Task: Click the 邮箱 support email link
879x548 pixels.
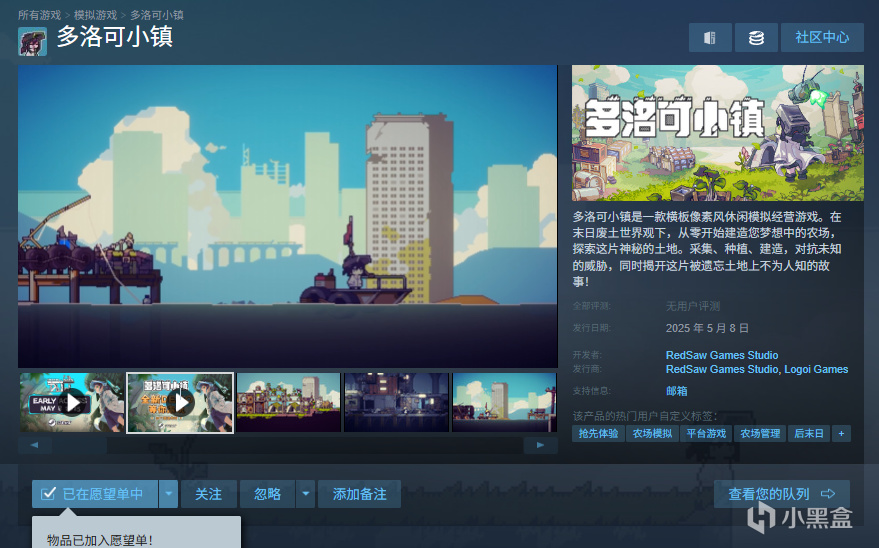Action: 676,391
